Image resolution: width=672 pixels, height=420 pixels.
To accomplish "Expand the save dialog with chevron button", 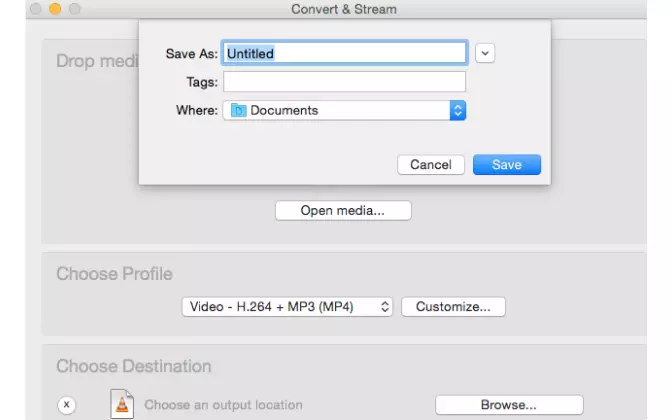I will tap(485, 53).
